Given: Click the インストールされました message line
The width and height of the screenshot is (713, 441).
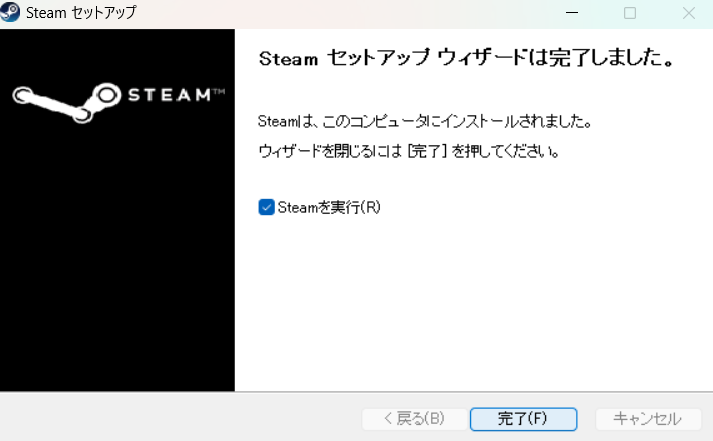Looking at the screenshot, I should click(425, 121).
